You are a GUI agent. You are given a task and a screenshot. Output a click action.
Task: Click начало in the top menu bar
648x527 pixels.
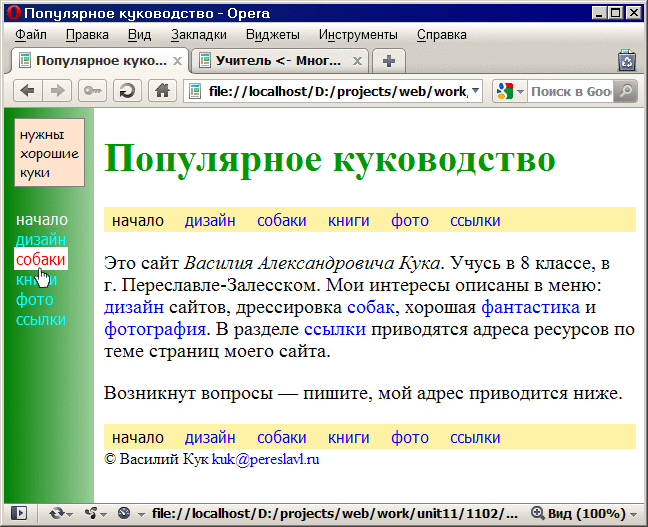click(x=138, y=220)
